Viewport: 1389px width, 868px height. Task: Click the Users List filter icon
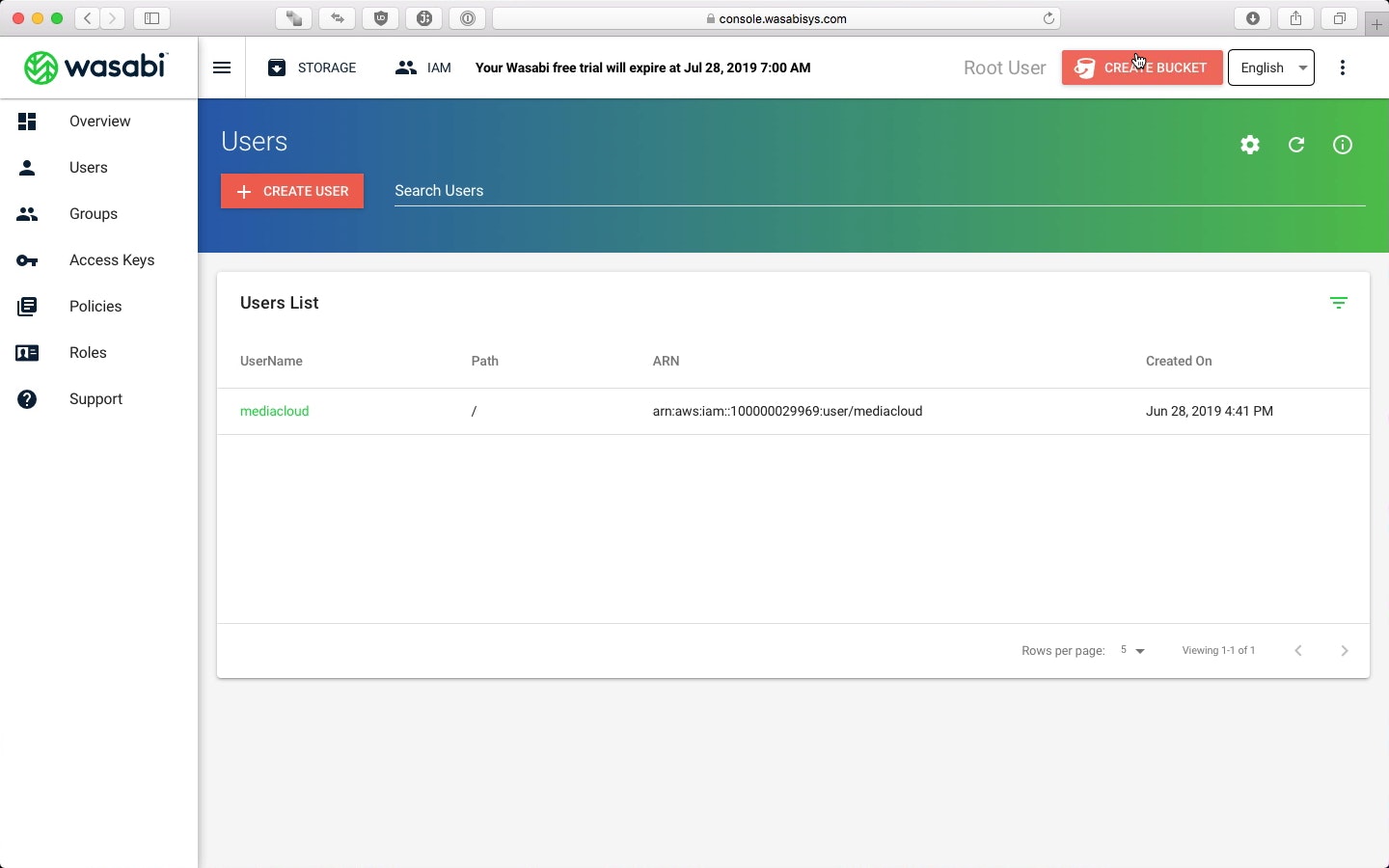pyautogui.click(x=1339, y=303)
